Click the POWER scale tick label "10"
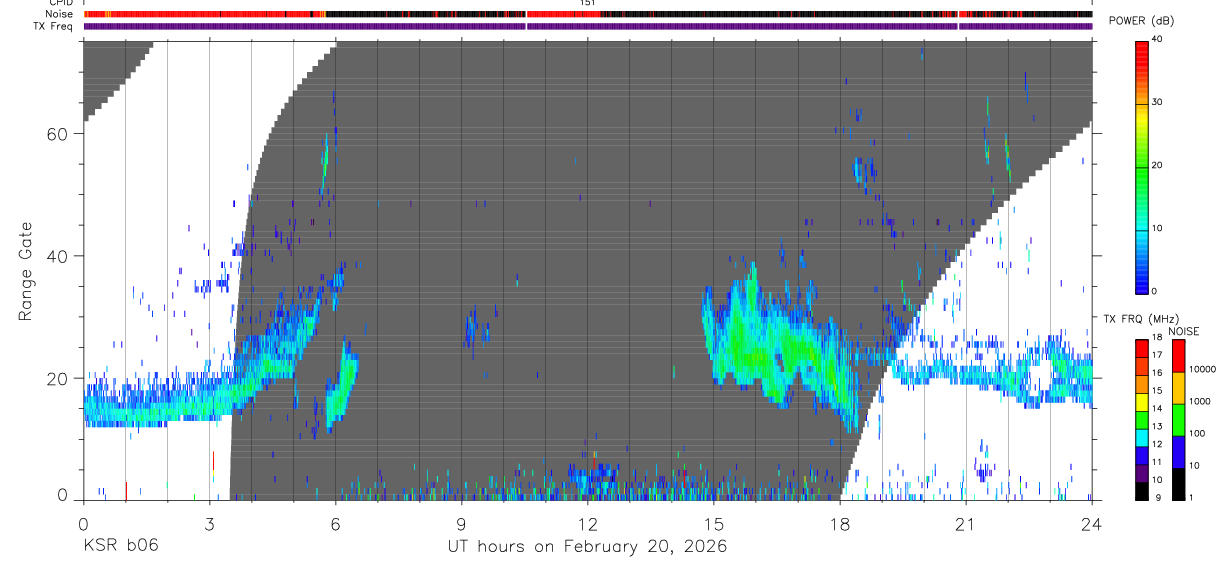Image resolution: width=1228 pixels, height=567 pixels. (x=1159, y=228)
